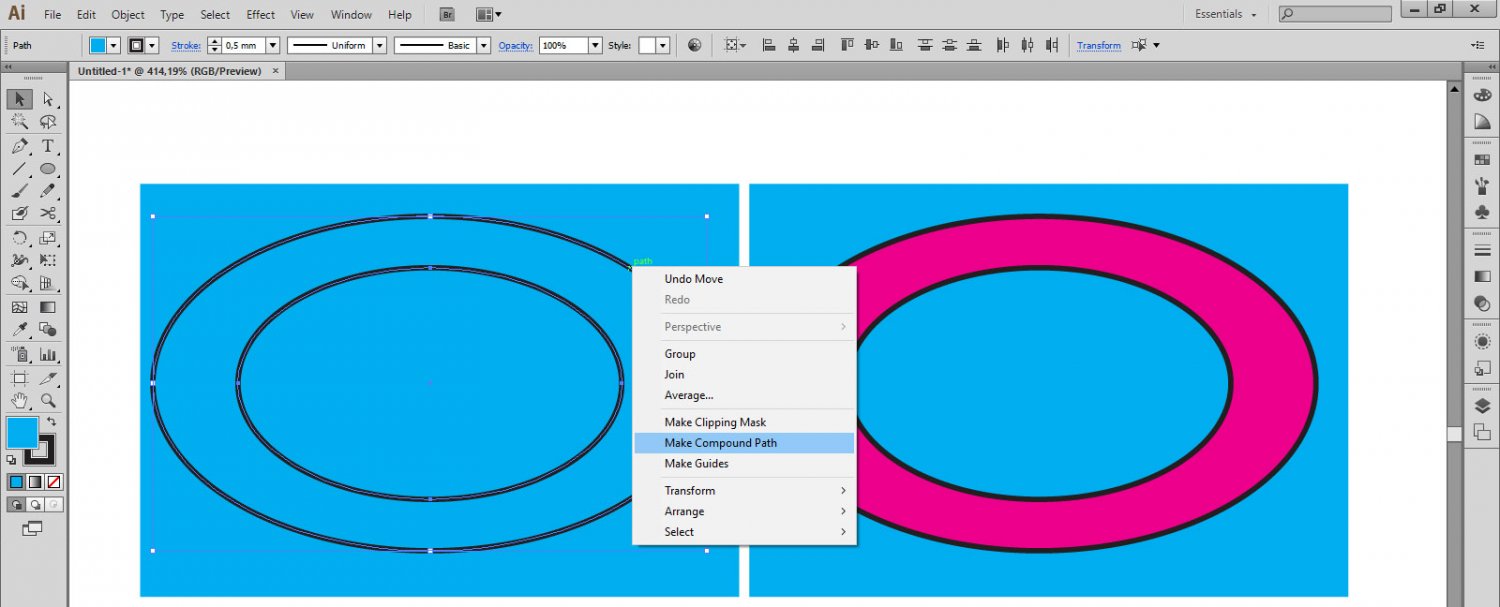The image size is (1500, 607).
Task: Select the Gradient tool
Action: click(x=47, y=308)
